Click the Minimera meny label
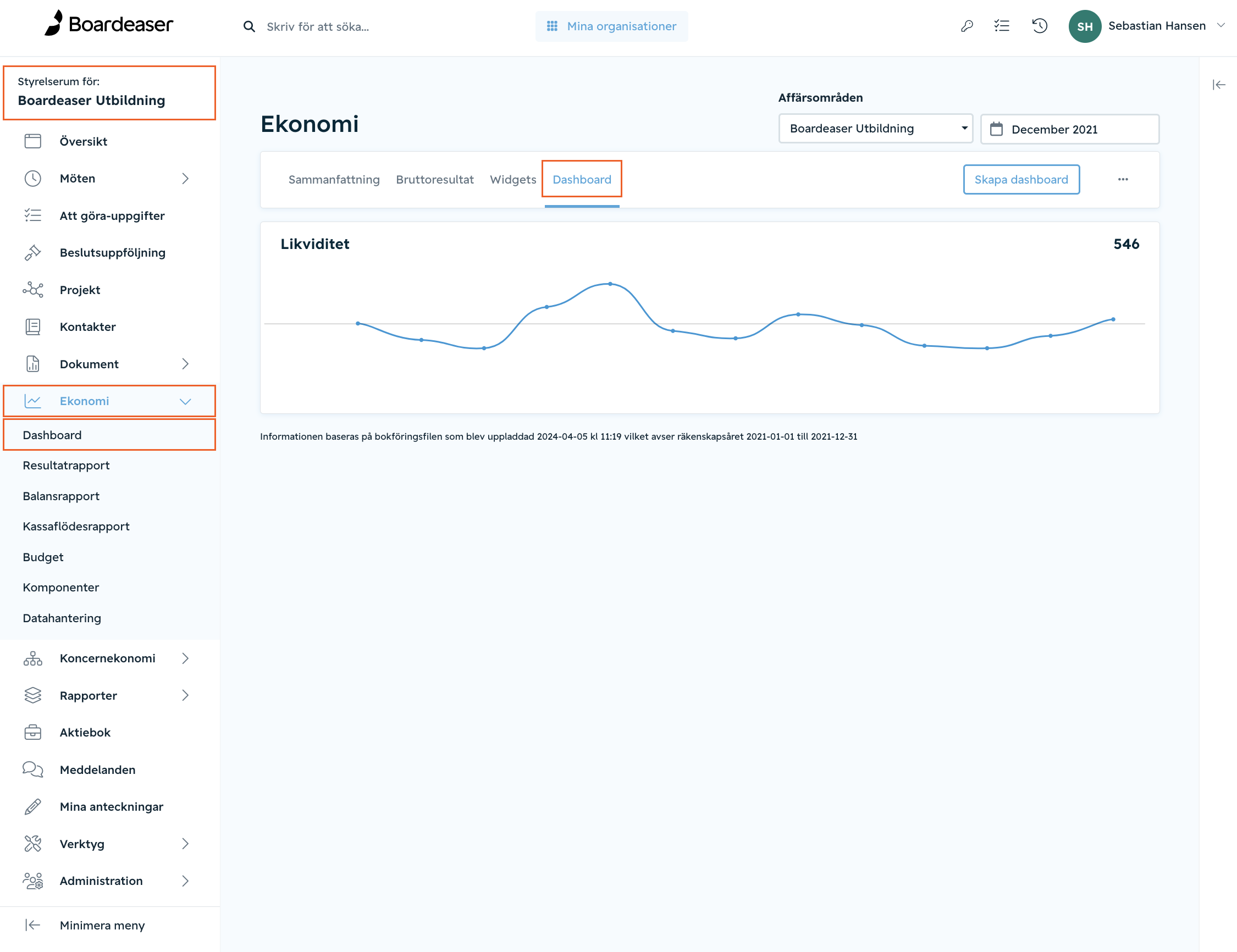 (102, 926)
